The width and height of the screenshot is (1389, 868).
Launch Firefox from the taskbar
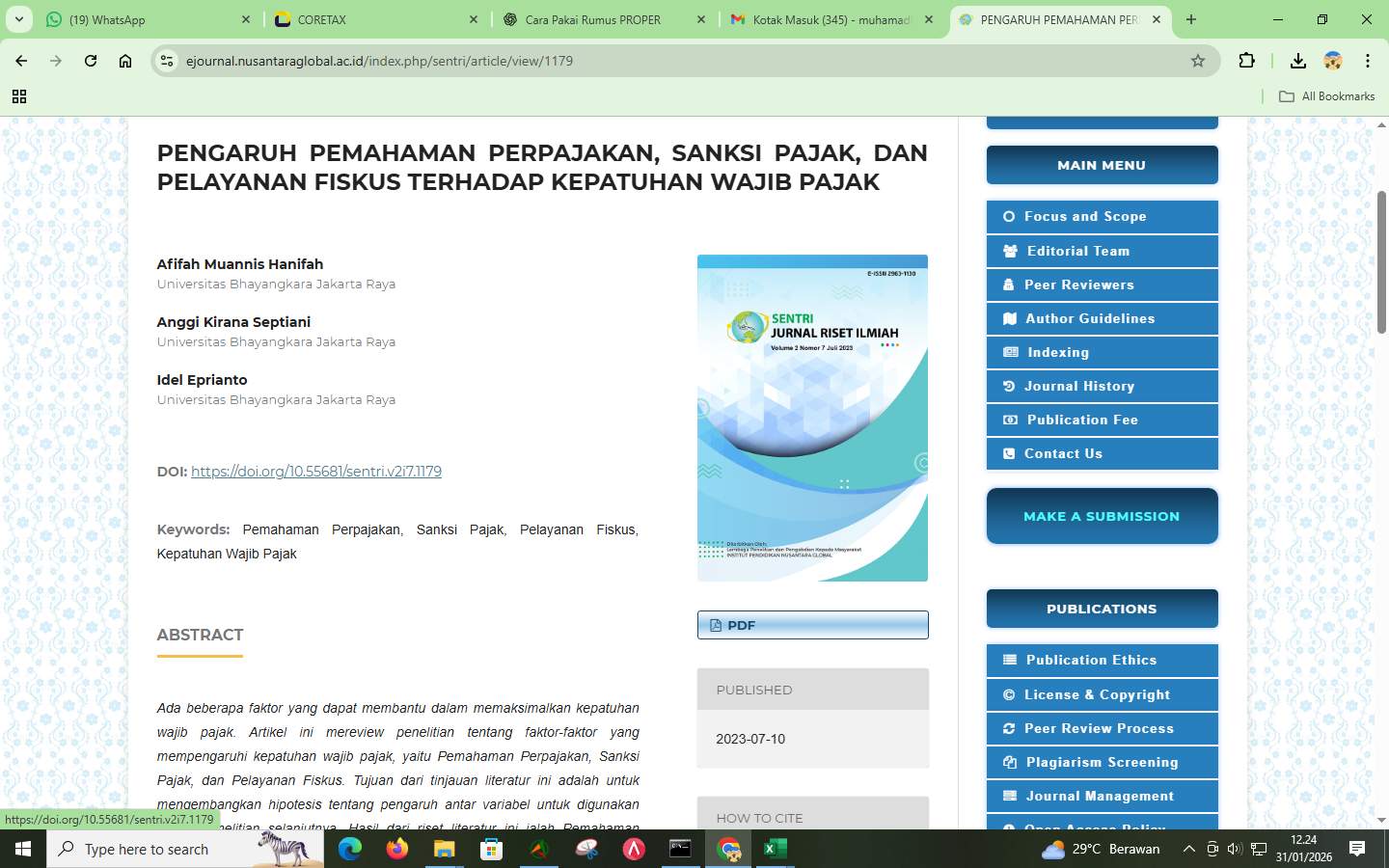[x=395, y=850]
